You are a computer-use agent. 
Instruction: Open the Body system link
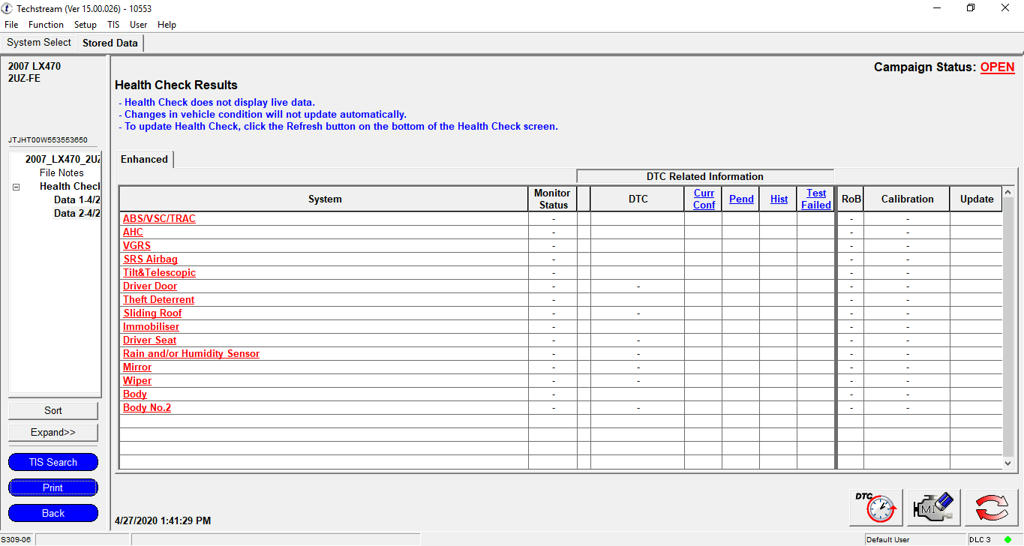[135, 394]
